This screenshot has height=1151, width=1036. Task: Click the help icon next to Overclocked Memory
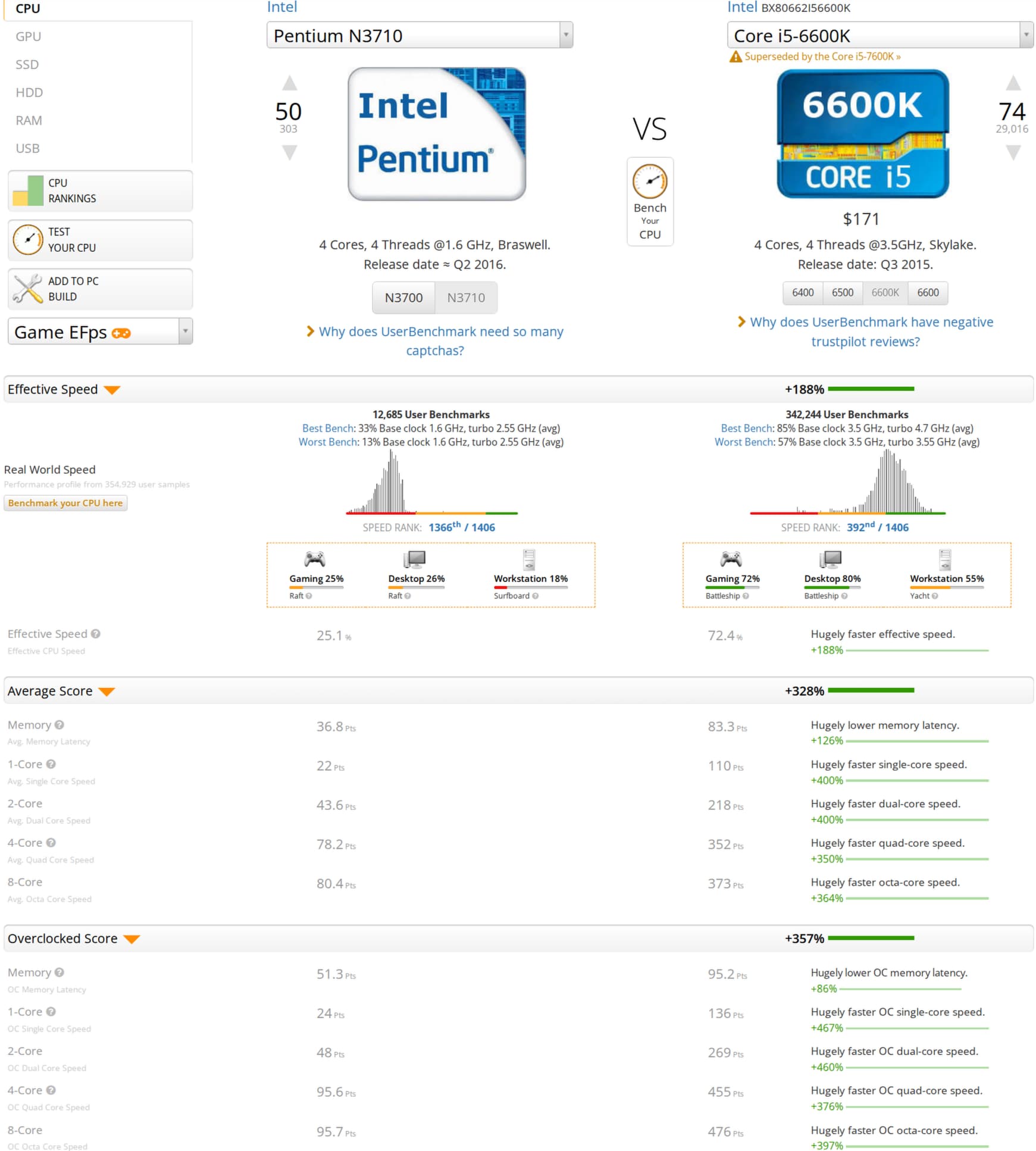(x=60, y=972)
